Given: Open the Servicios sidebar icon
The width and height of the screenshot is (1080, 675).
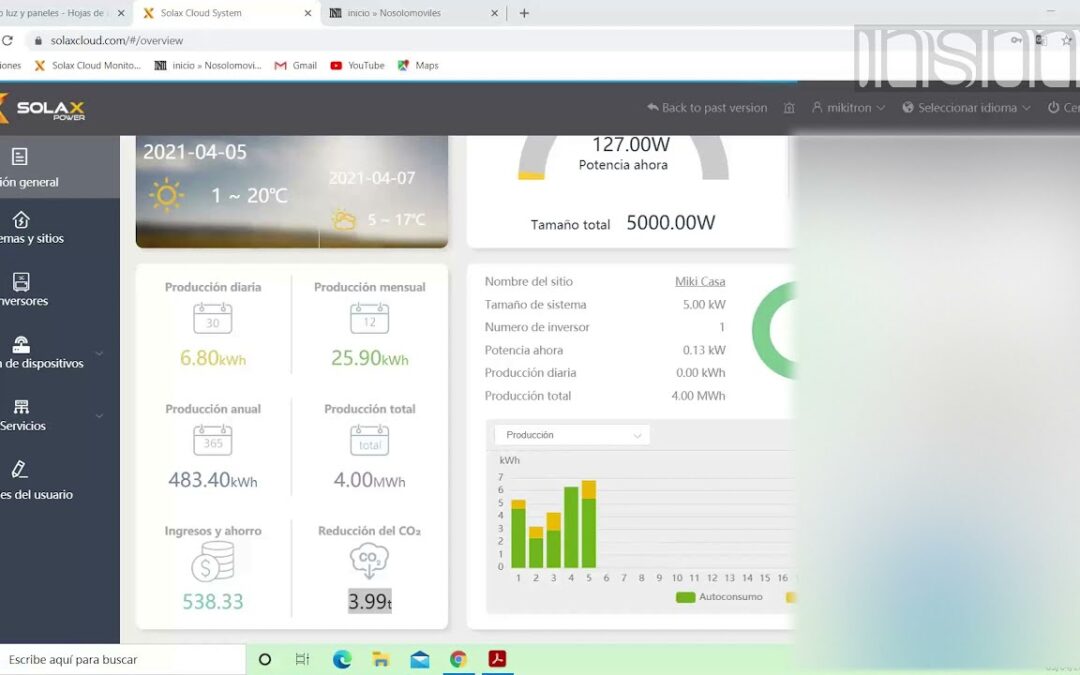Looking at the screenshot, I should [x=21, y=406].
